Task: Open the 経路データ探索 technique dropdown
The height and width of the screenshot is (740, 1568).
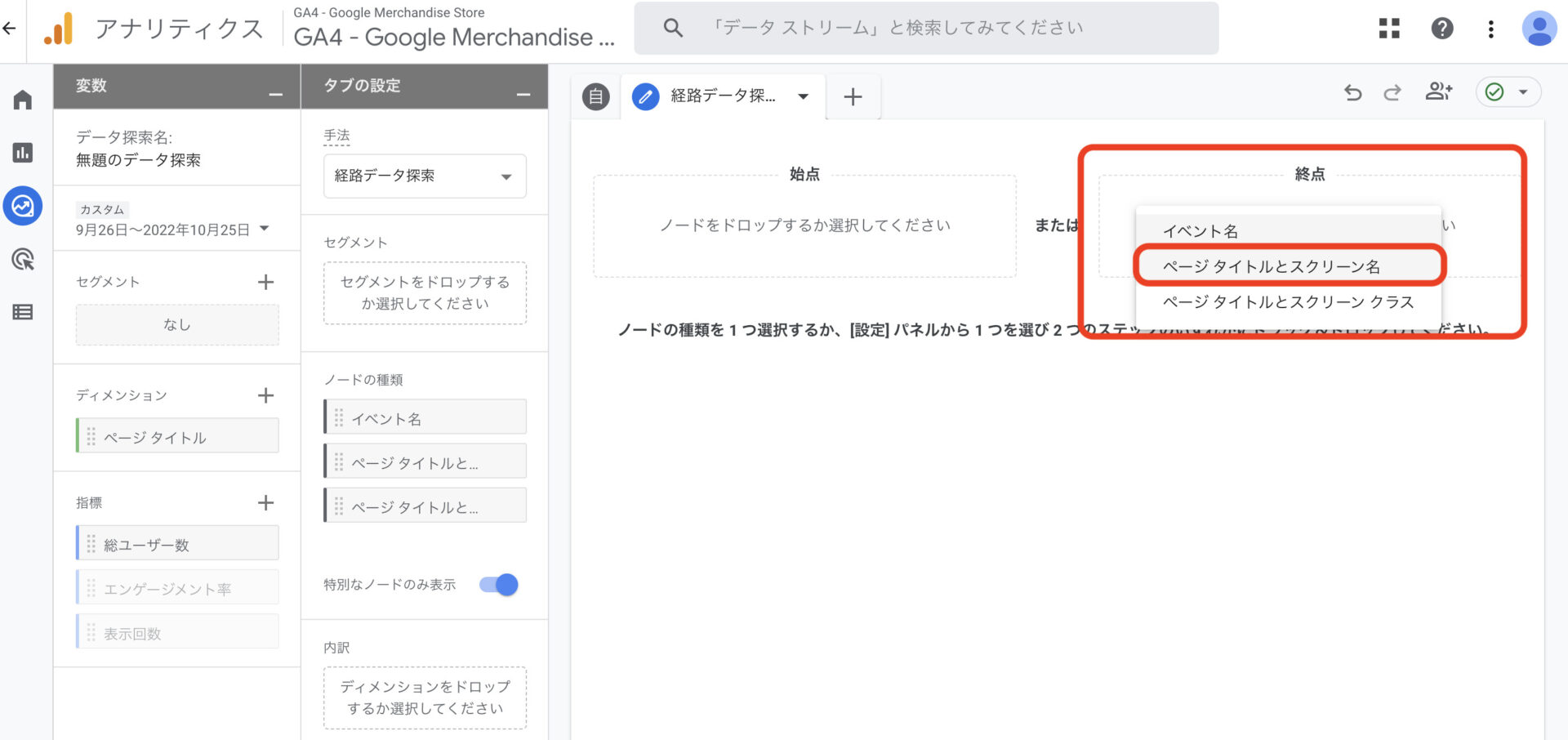Action: point(425,176)
